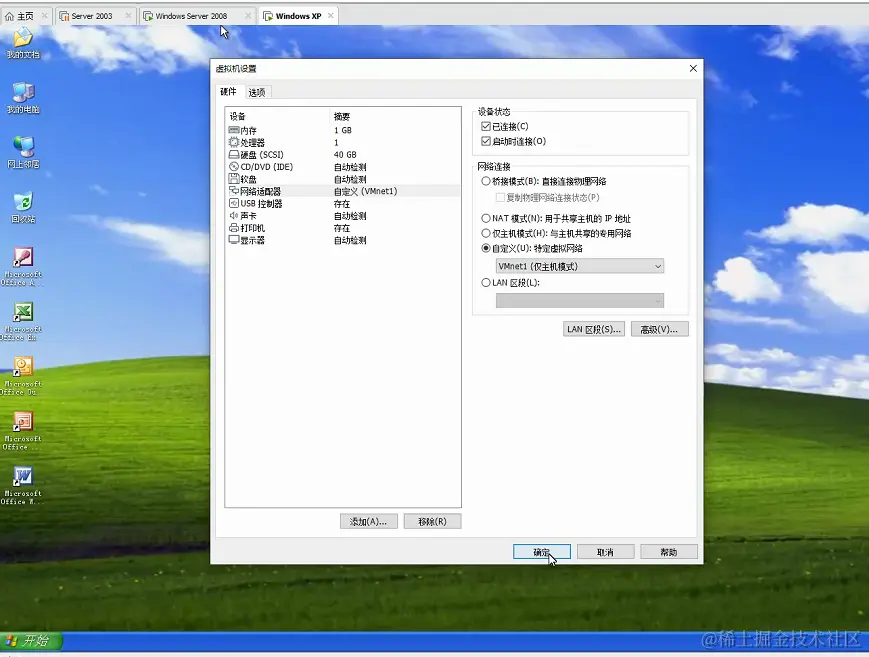
Task: Select the CD/DVD (IDE) device icon
Action: [234, 167]
